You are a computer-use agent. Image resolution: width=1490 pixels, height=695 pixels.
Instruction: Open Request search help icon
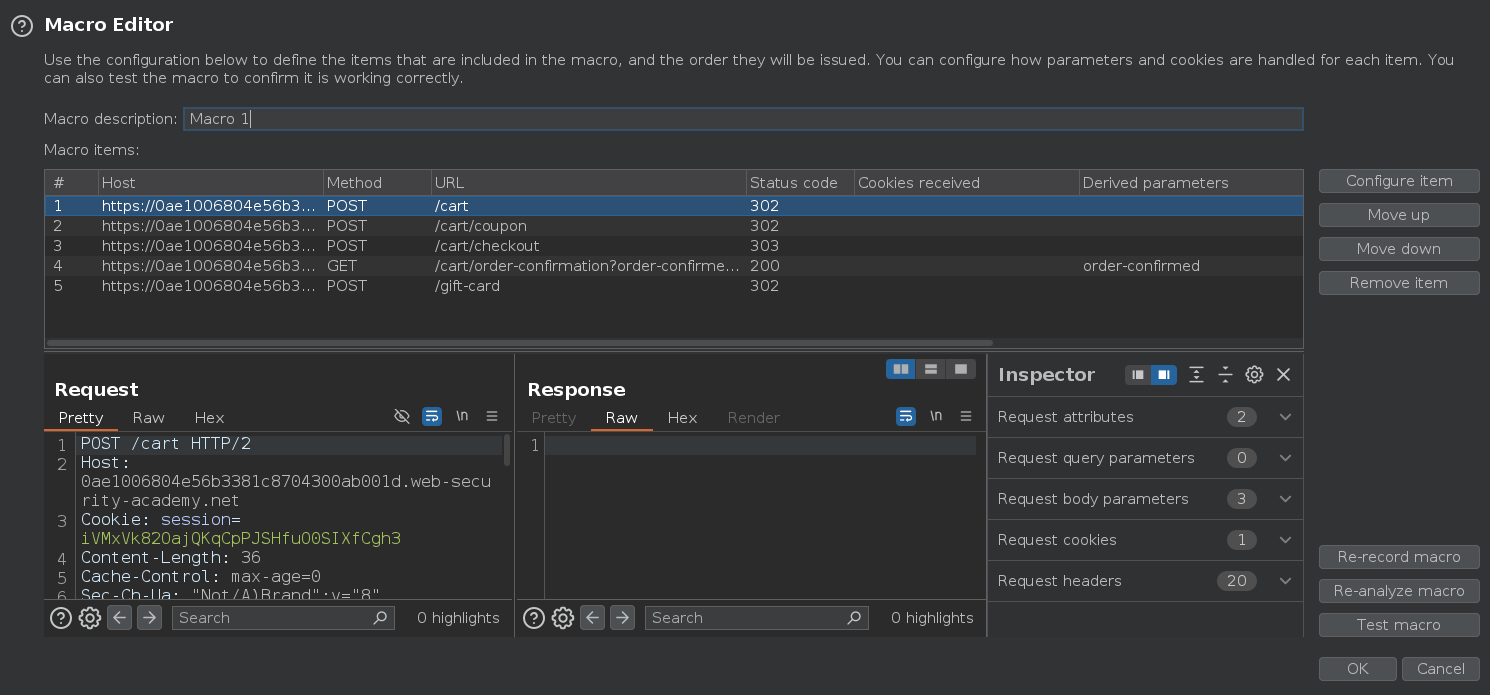[x=61, y=618]
